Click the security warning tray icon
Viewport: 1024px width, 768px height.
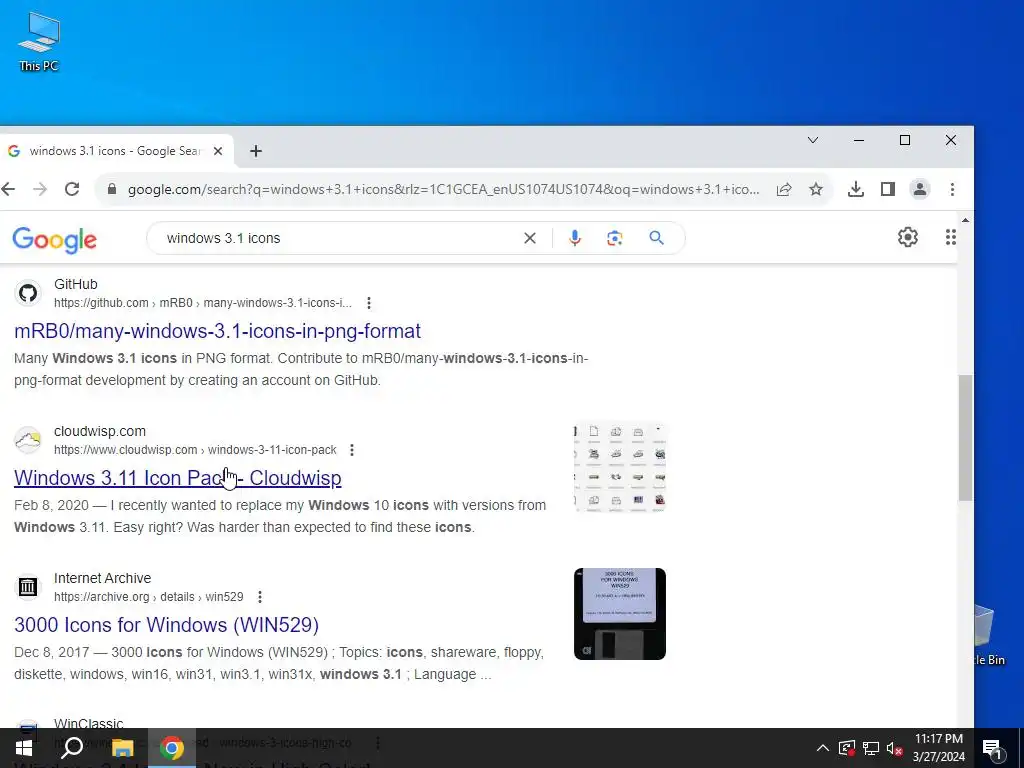coord(847,748)
